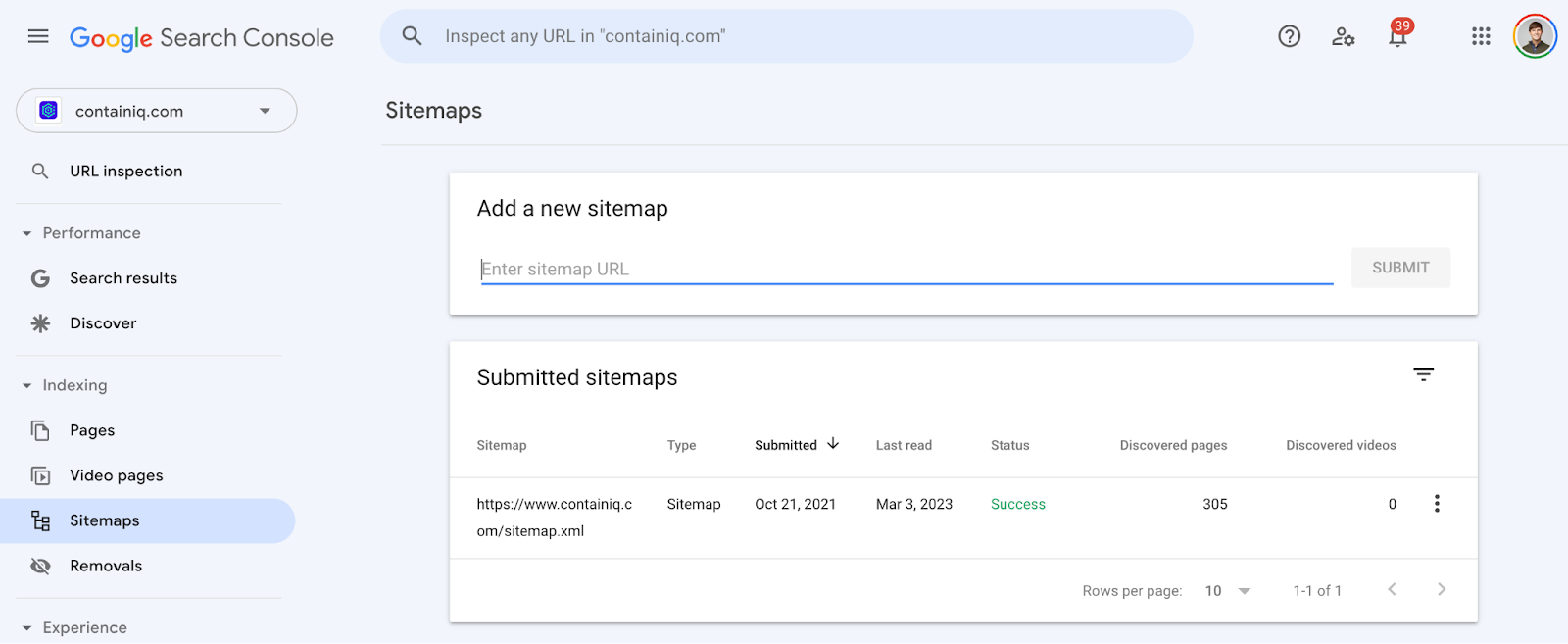The width and height of the screenshot is (1568, 644).
Task: Open the Google apps grid
Action: (1481, 36)
